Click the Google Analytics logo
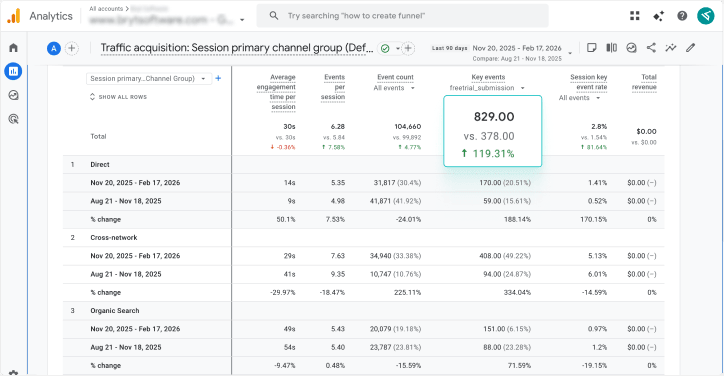 coord(14,16)
